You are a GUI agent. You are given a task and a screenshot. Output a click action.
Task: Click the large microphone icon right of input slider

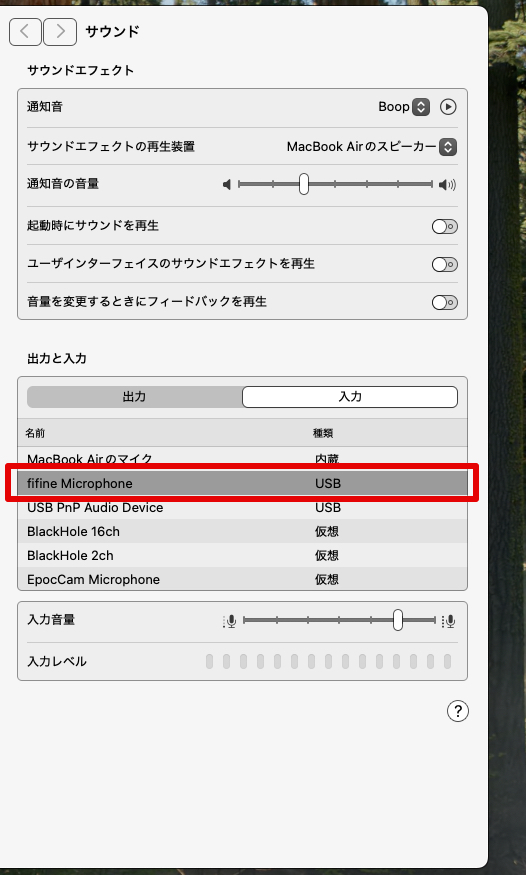(x=448, y=621)
